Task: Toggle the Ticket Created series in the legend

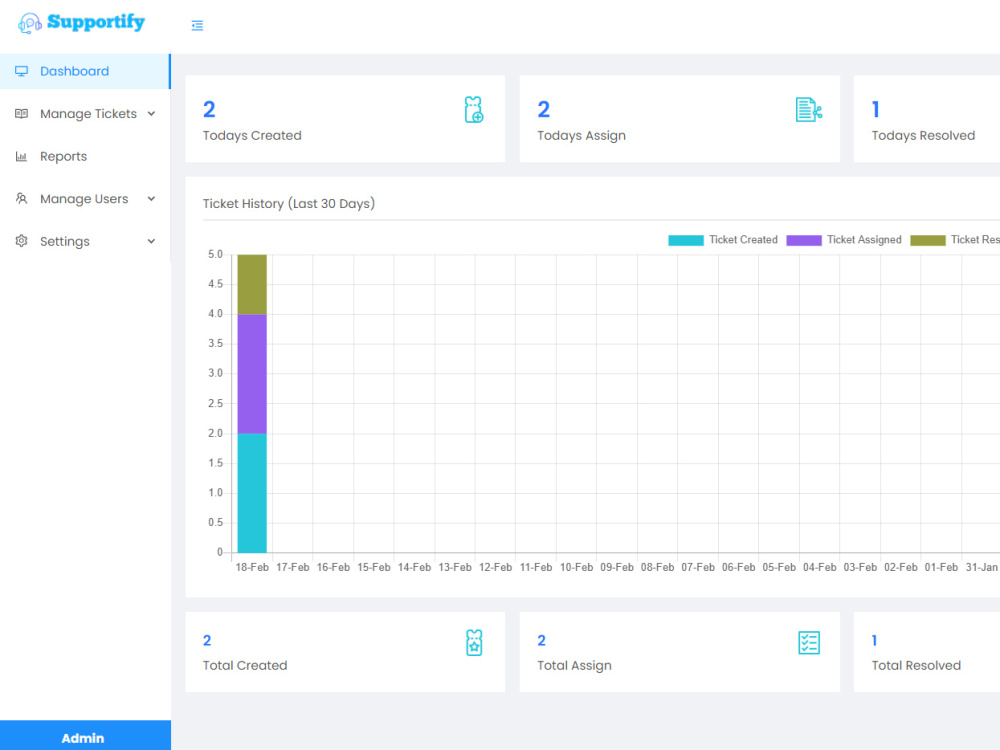Action: click(723, 239)
